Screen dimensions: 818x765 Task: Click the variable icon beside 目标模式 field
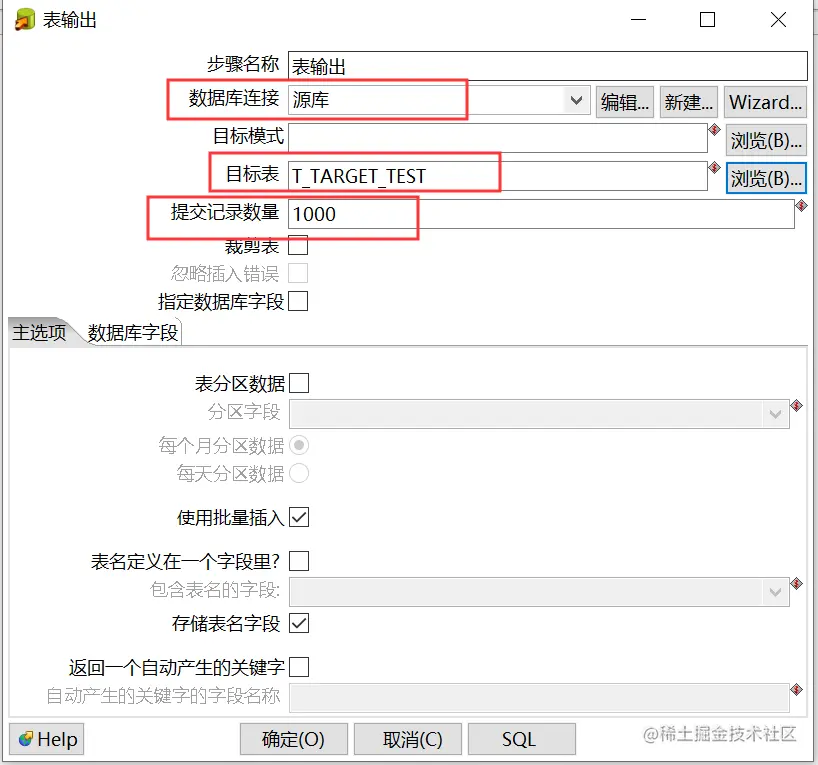(x=714, y=129)
